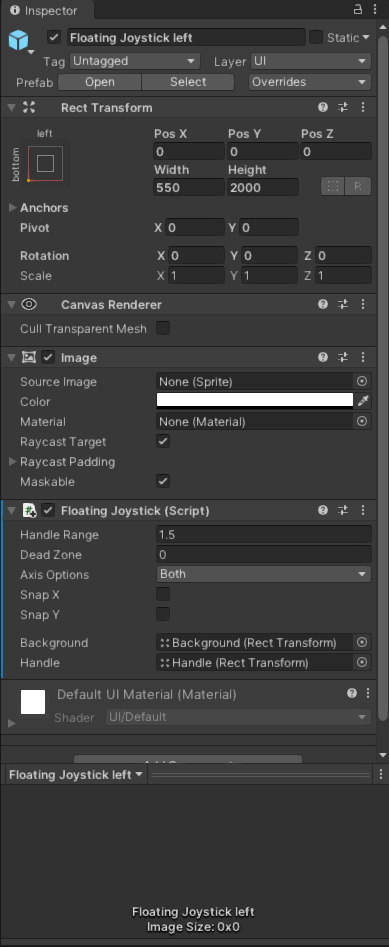389x947 pixels.
Task: Open the Layer dropdown
Action: click(310, 61)
